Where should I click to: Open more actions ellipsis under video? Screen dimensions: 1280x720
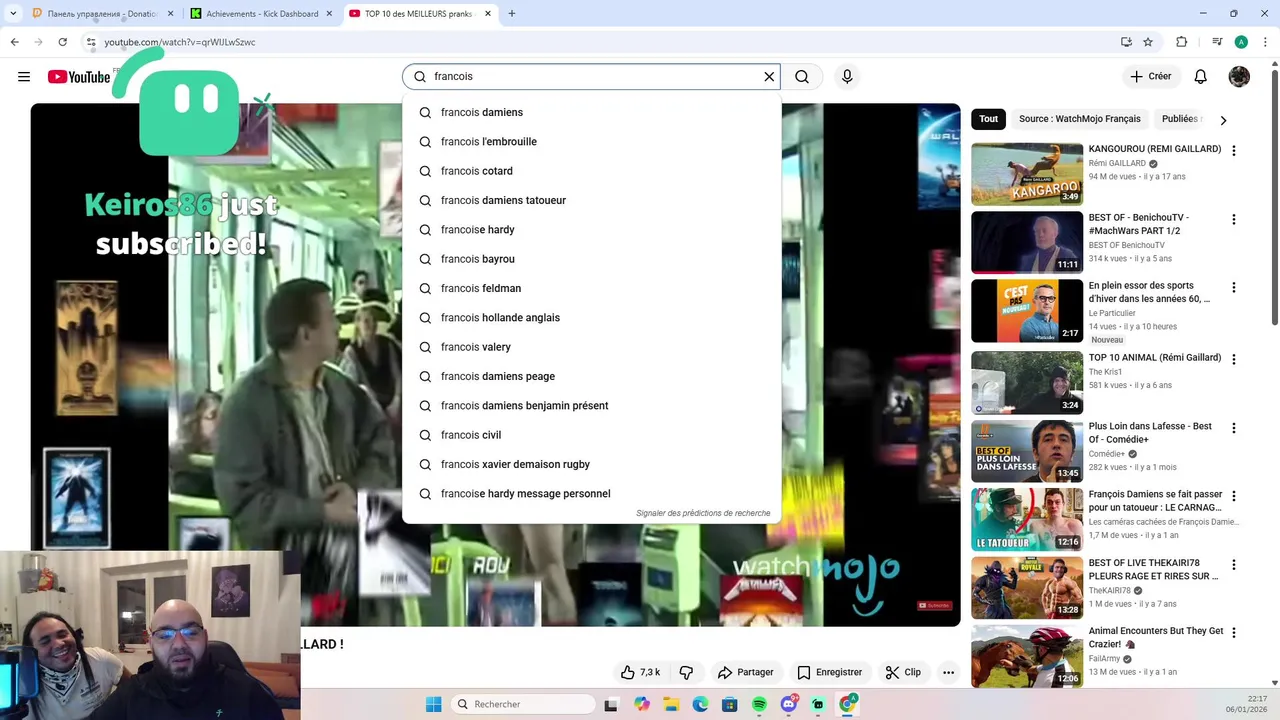[948, 672]
